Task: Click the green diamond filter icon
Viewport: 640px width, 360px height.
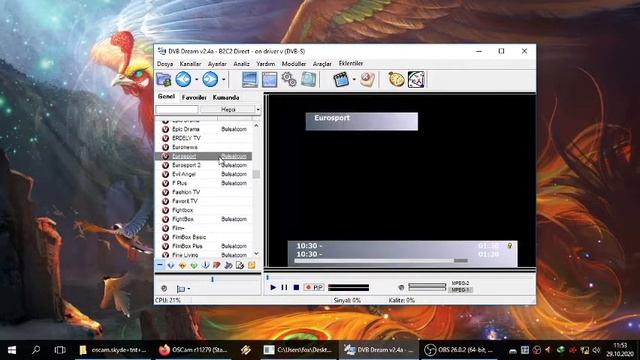Action: point(194,265)
